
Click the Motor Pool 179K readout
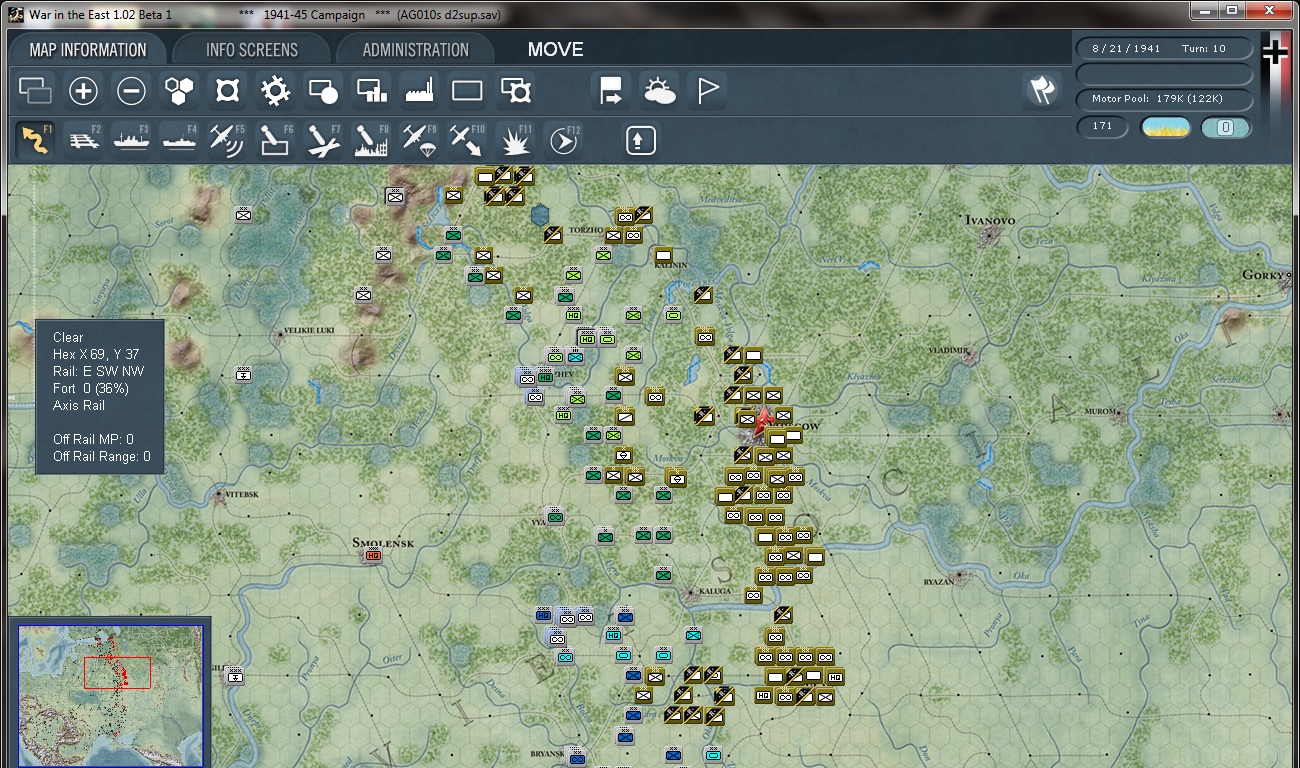click(1164, 99)
